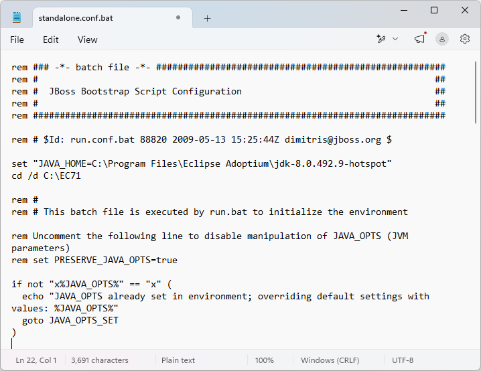Click the if not "x%JAVA_OPTS%" line
This screenshot has height=371, width=481.
(x=91, y=284)
